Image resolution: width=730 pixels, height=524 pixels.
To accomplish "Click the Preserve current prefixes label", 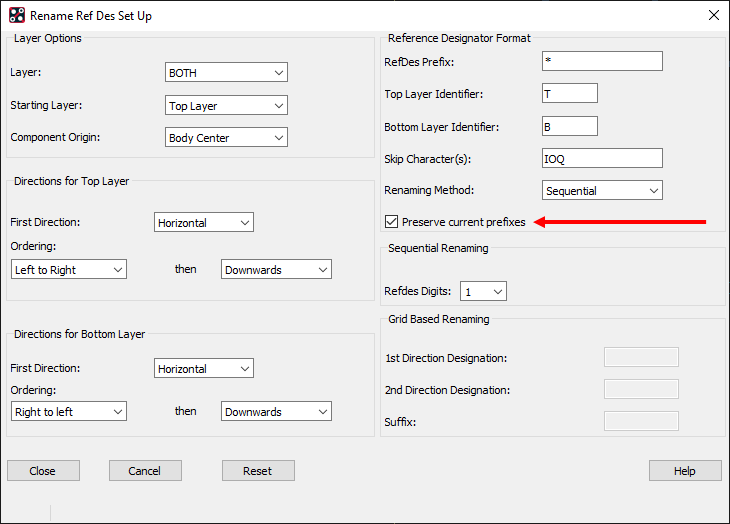I will (x=464, y=222).
